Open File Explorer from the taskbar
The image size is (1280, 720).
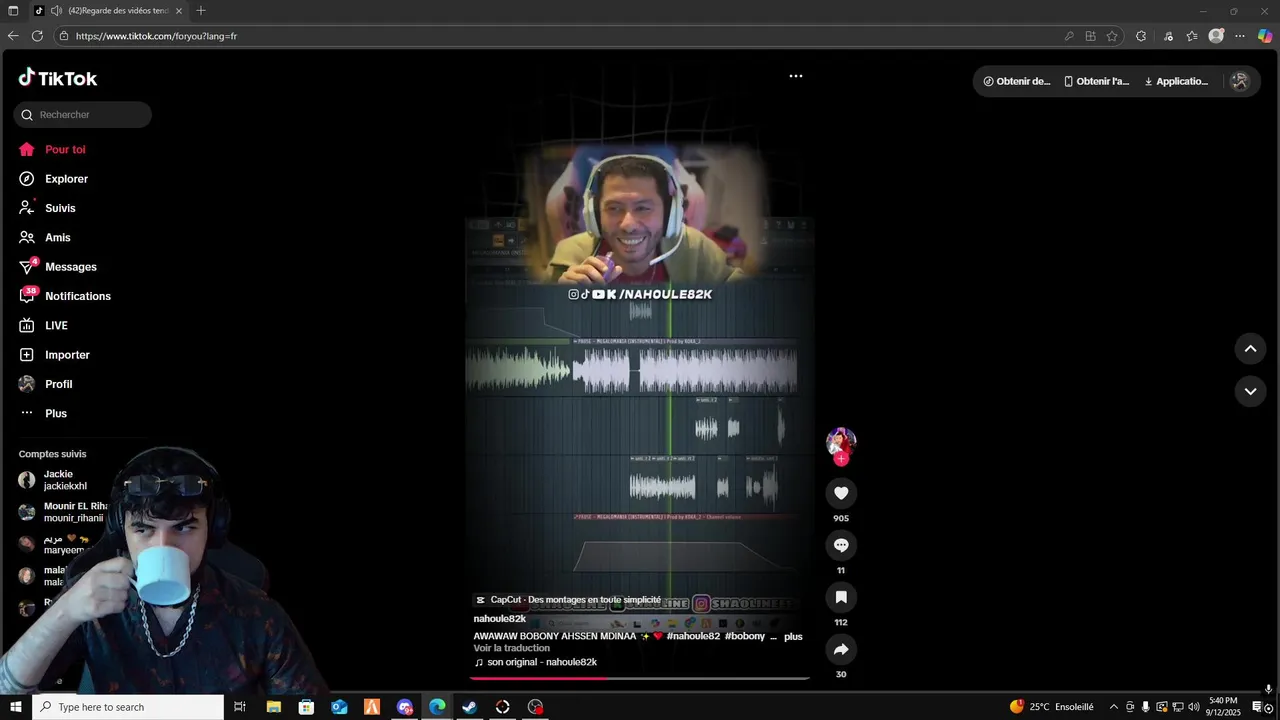(273, 707)
